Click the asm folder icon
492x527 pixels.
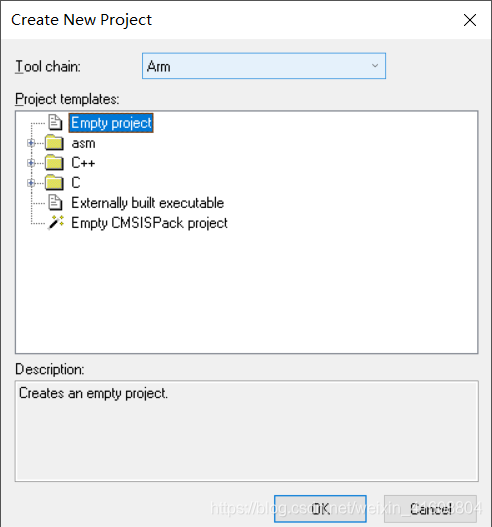tap(54, 143)
